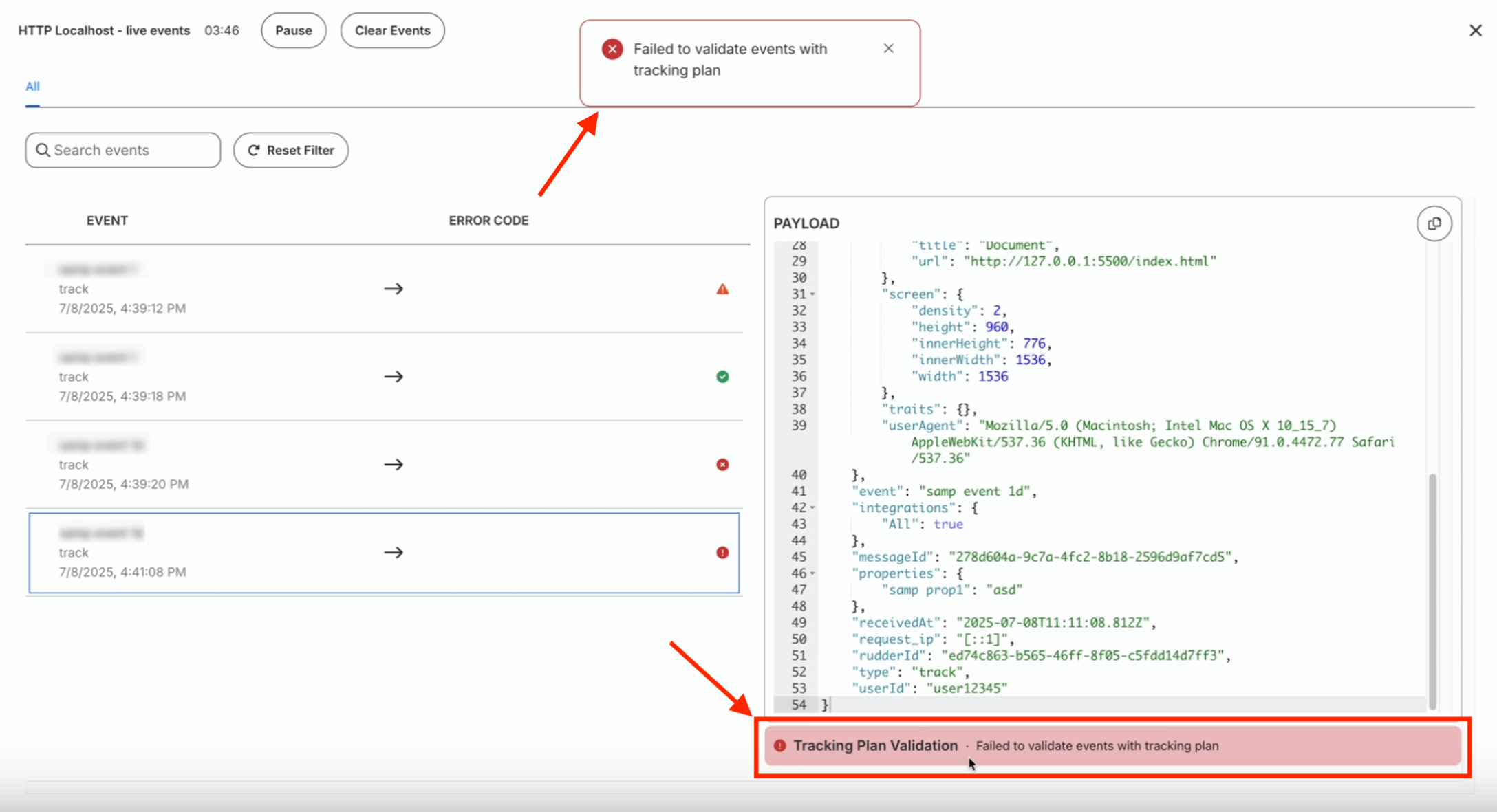Clear all live events
Screen dimensions: 1497x812
(x=392, y=30)
